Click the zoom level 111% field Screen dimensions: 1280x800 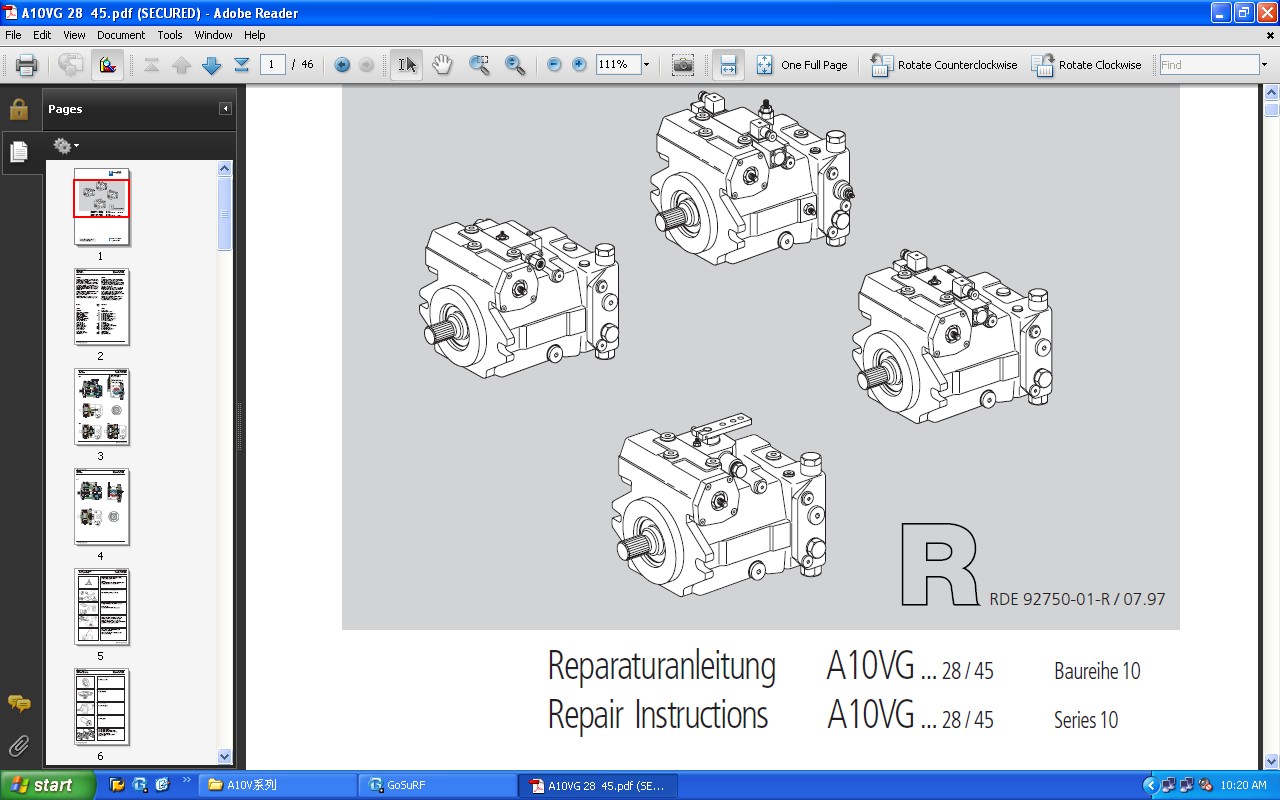[617, 65]
